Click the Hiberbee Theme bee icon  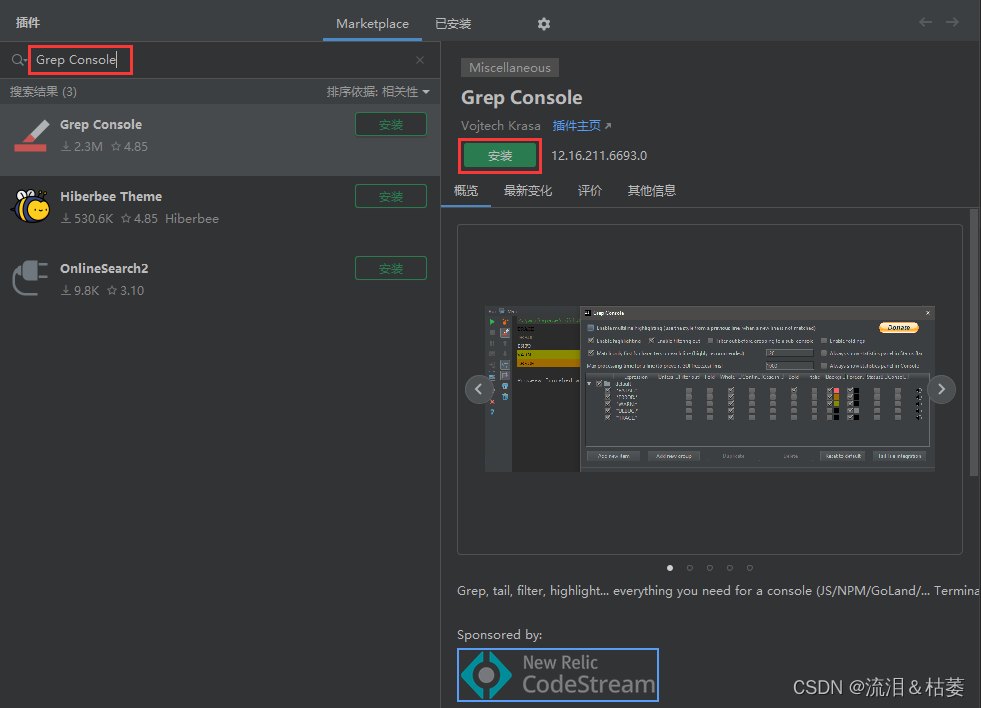point(31,207)
